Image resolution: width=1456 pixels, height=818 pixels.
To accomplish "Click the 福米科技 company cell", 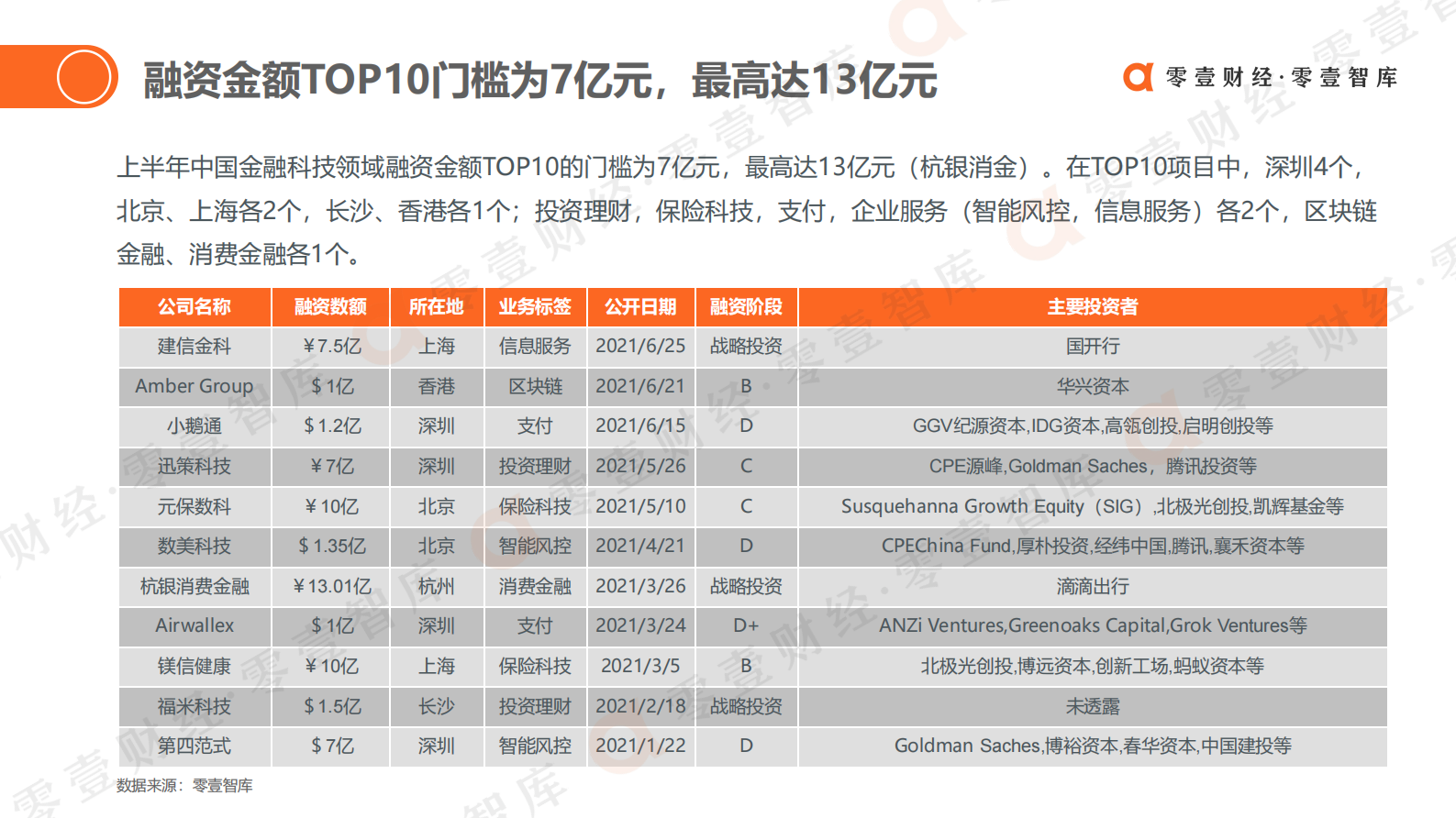I will (x=195, y=706).
